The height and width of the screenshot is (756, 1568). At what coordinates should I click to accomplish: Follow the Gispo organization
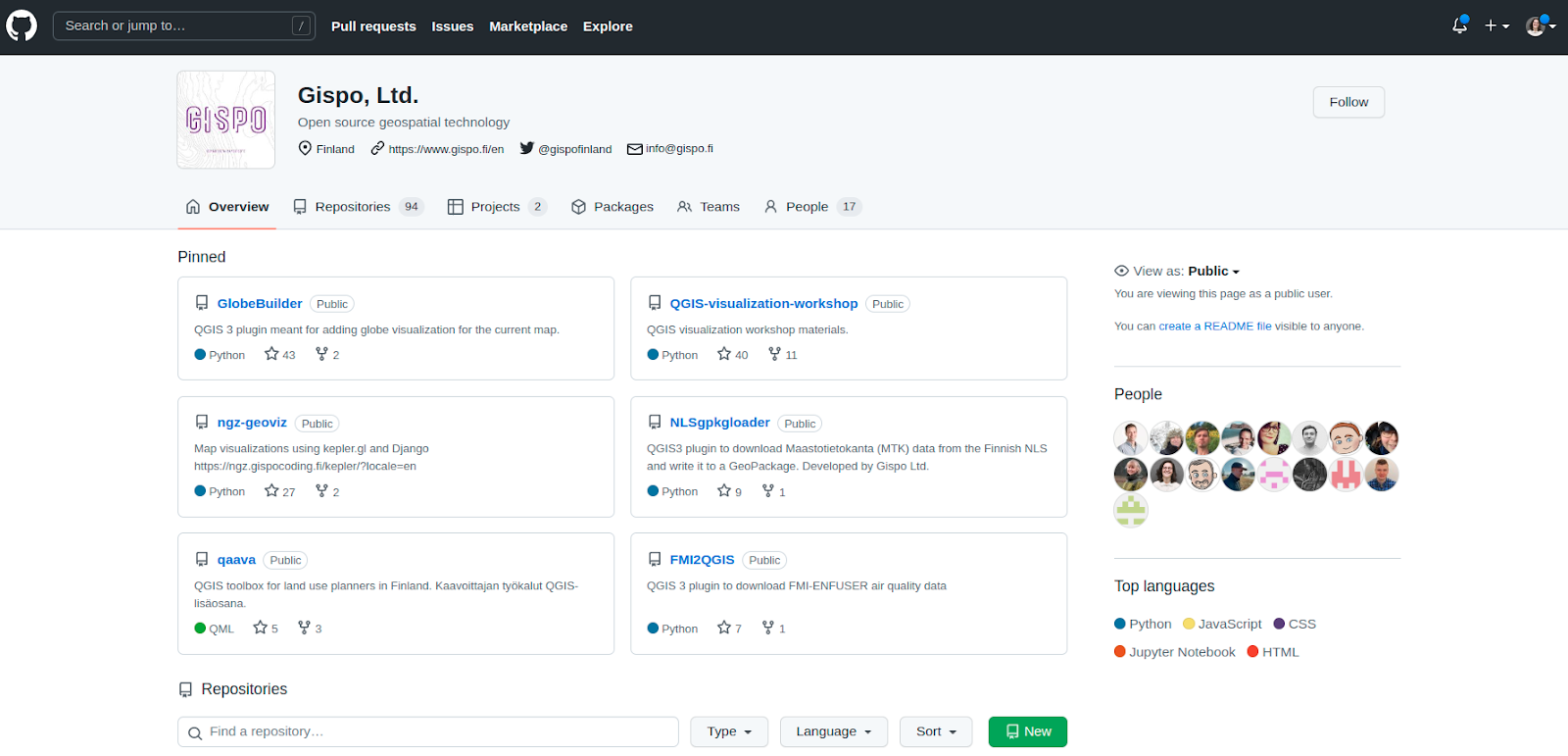(x=1347, y=102)
